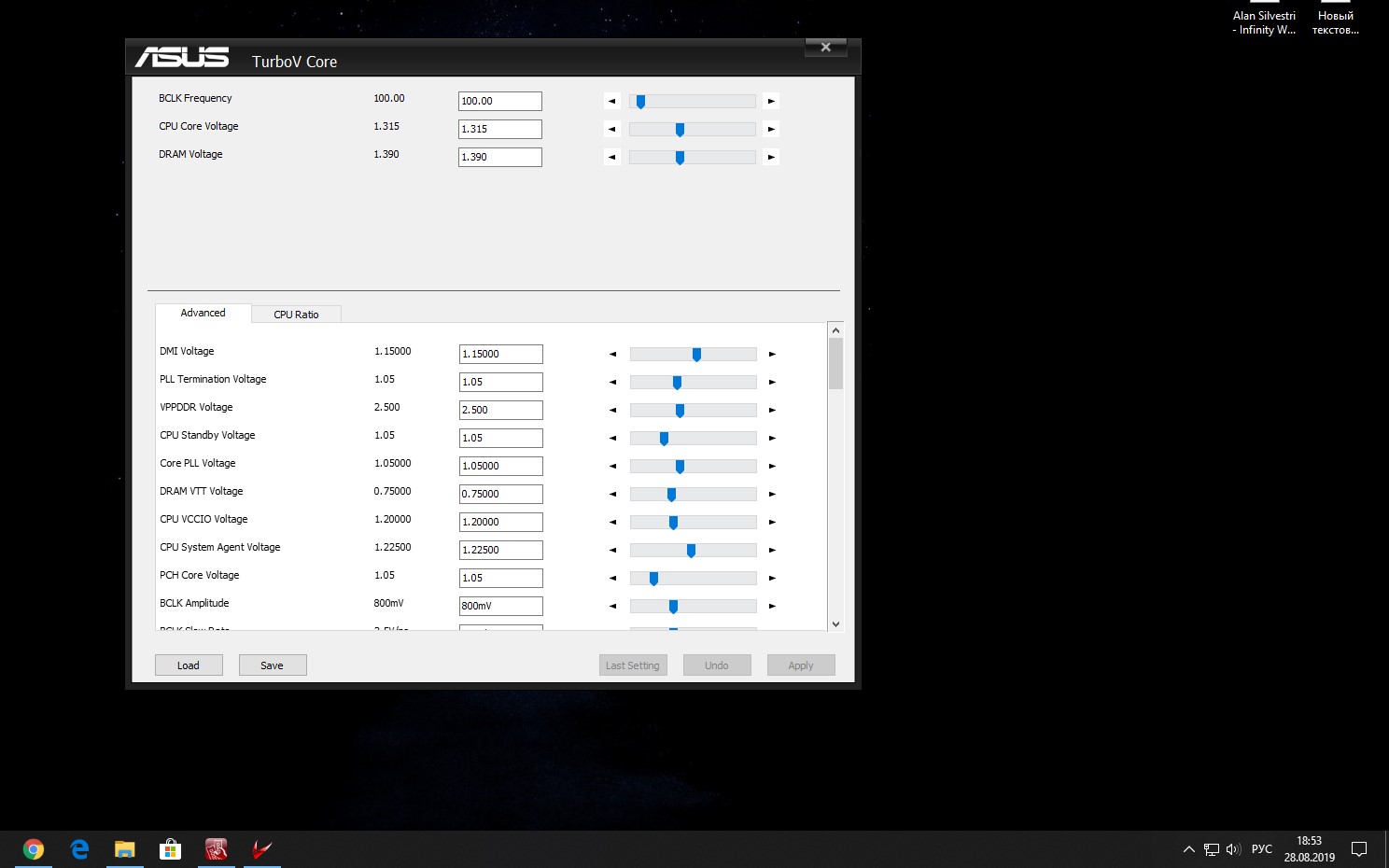The width and height of the screenshot is (1389, 868).
Task: Decrease PCH Core Voltage with left arrow
Action: 613,578
